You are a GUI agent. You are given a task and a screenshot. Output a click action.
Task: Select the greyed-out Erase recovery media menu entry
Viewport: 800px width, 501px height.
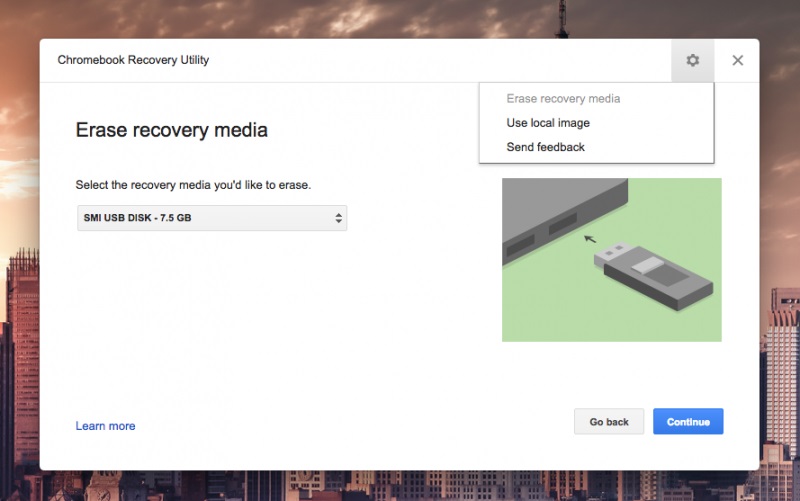coord(563,99)
